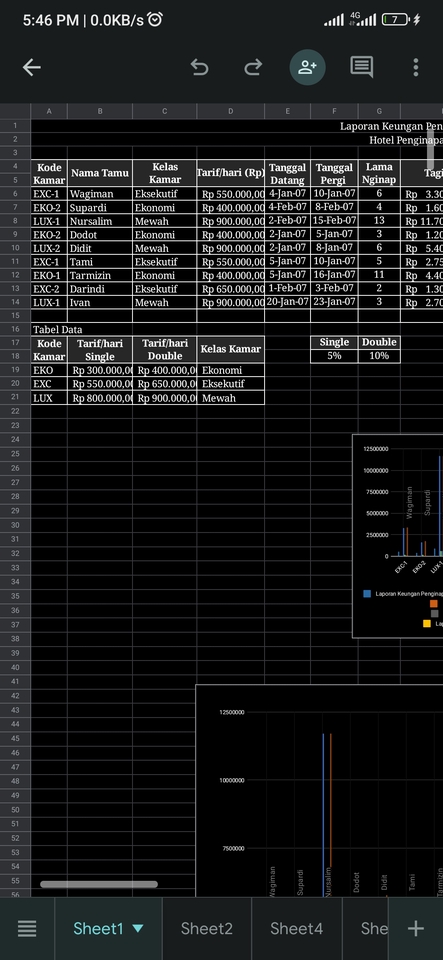Select the 'Rp 650.000,00' cell in Tarif/hari Double column
This screenshot has height=960, width=443.
pos(165,384)
